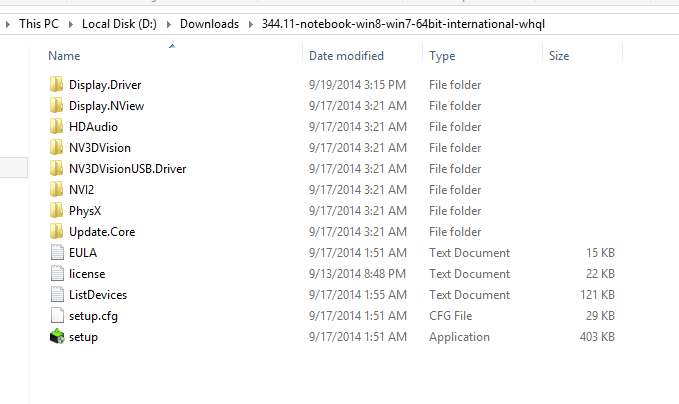Sort files by Size column
Image resolution: width=679 pixels, height=404 pixels.
(559, 56)
